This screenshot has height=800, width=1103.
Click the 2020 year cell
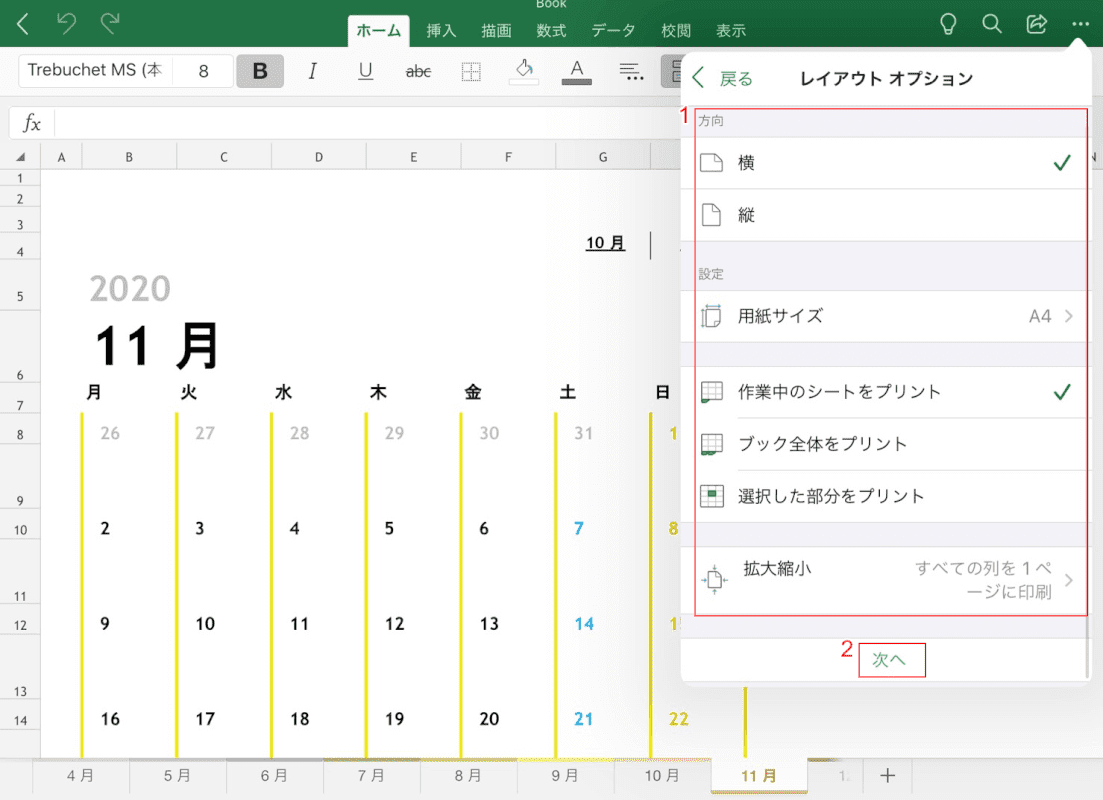point(130,288)
